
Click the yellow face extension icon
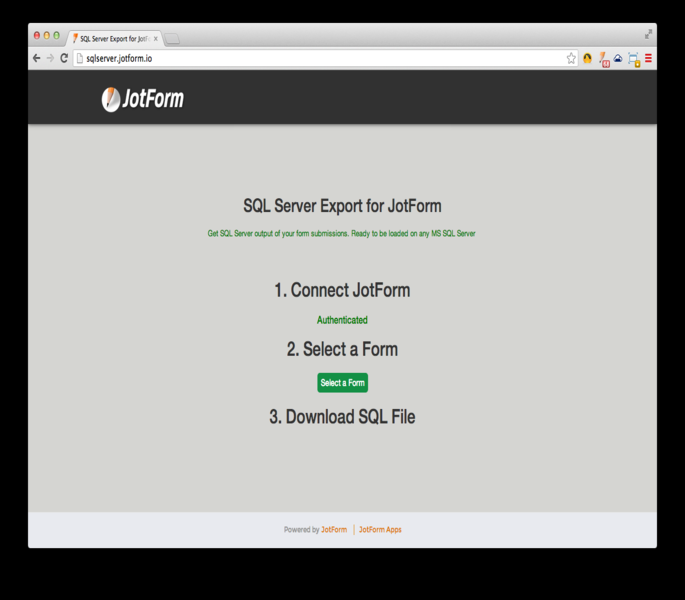tap(588, 59)
